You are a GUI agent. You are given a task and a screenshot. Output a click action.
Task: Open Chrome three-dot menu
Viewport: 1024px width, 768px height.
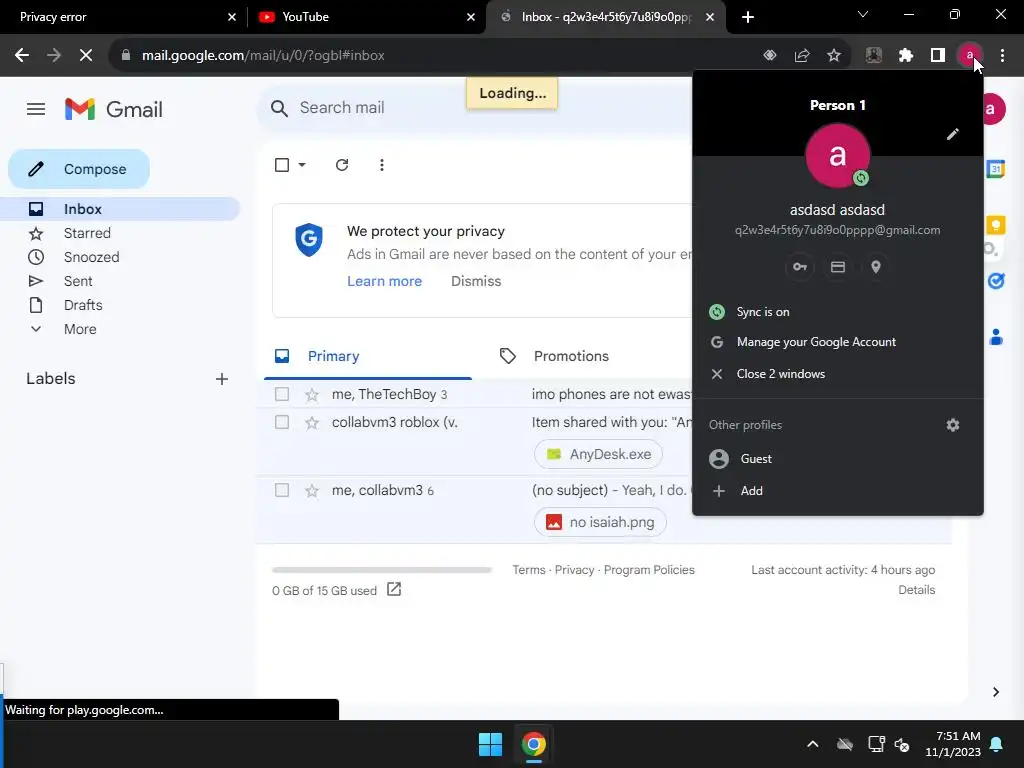pos(1002,56)
